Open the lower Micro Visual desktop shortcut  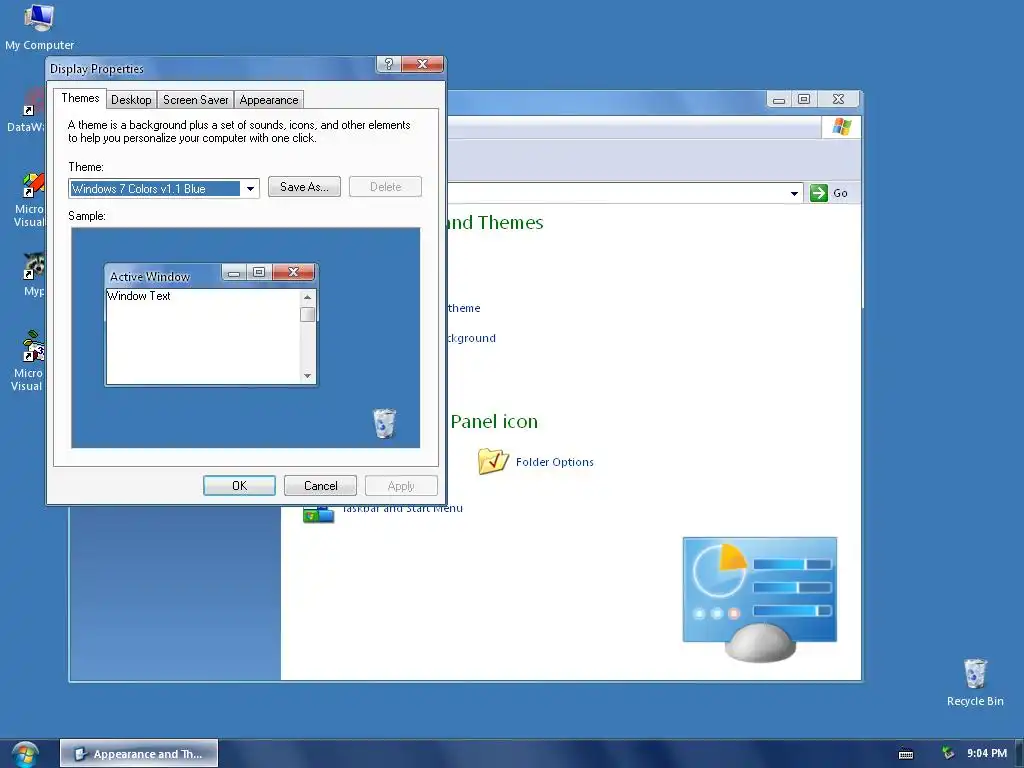29,360
